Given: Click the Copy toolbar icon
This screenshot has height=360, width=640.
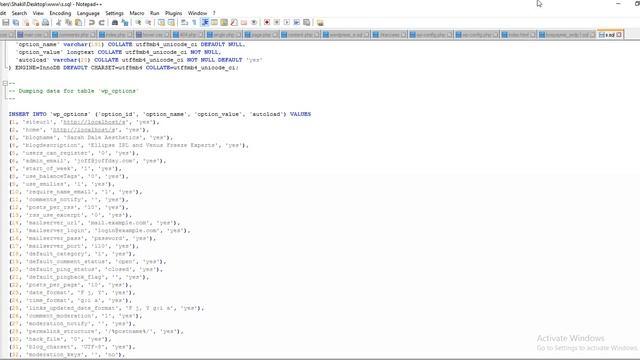Looking at the screenshot, I should pos(69,22).
